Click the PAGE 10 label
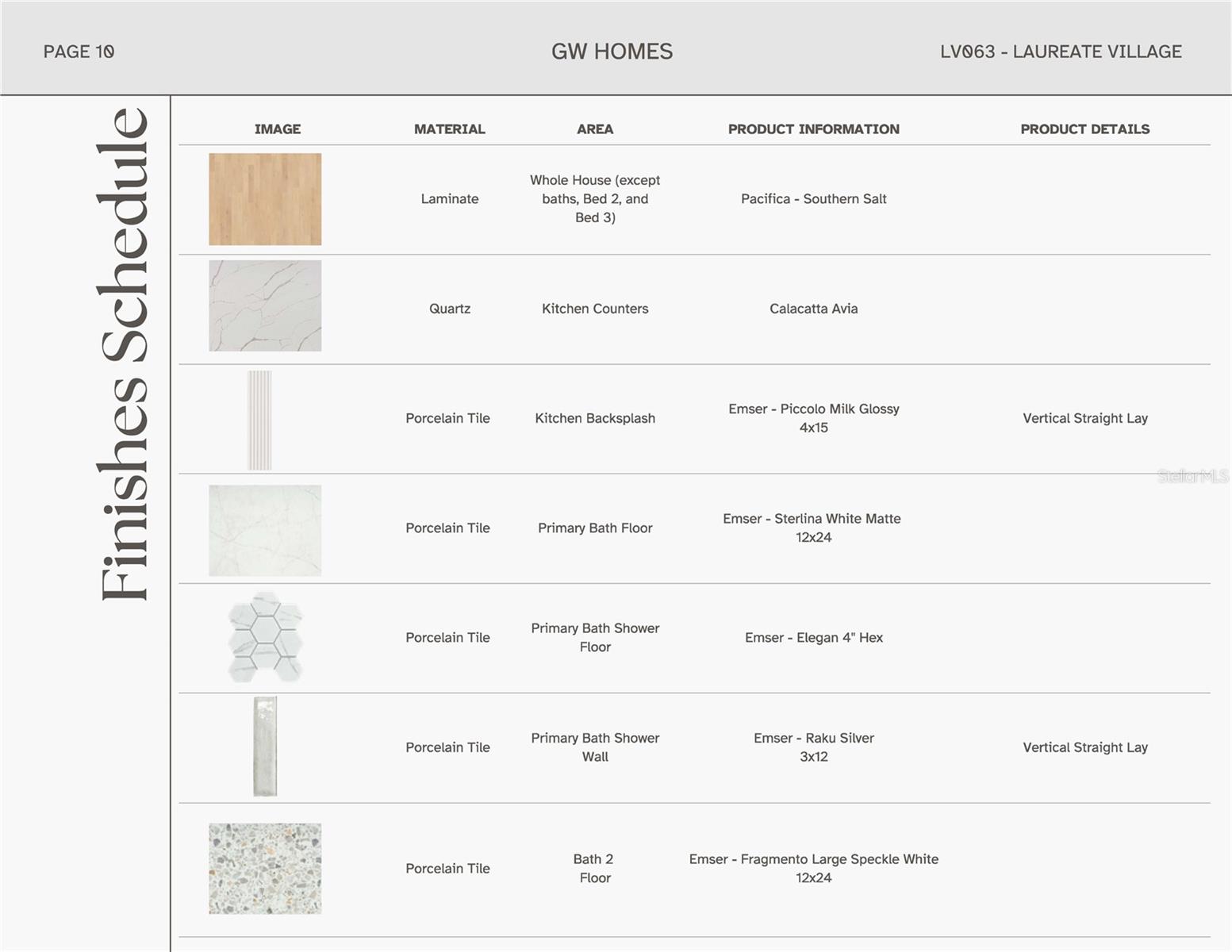Image resolution: width=1232 pixels, height=952 pixels. click(x=79, y=52)
